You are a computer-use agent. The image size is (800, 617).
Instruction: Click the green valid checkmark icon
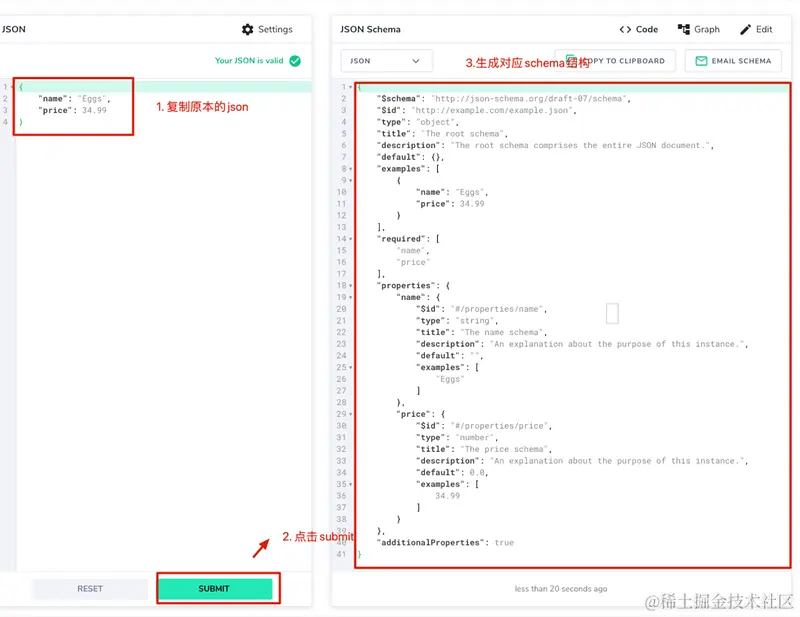(x=295, y=61)
